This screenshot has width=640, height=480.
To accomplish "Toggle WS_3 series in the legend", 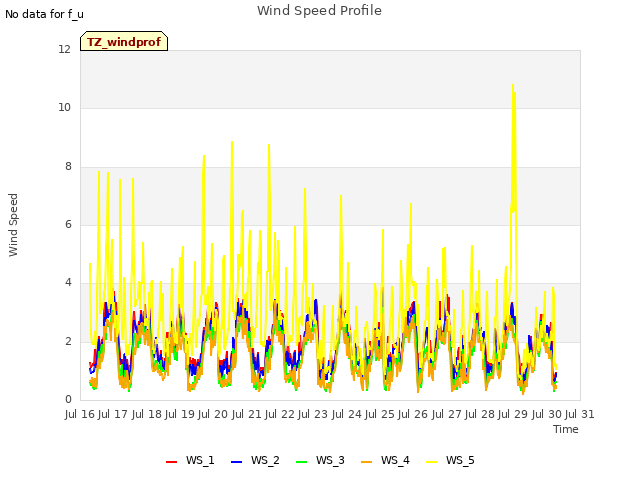I will tap(320, 460).
